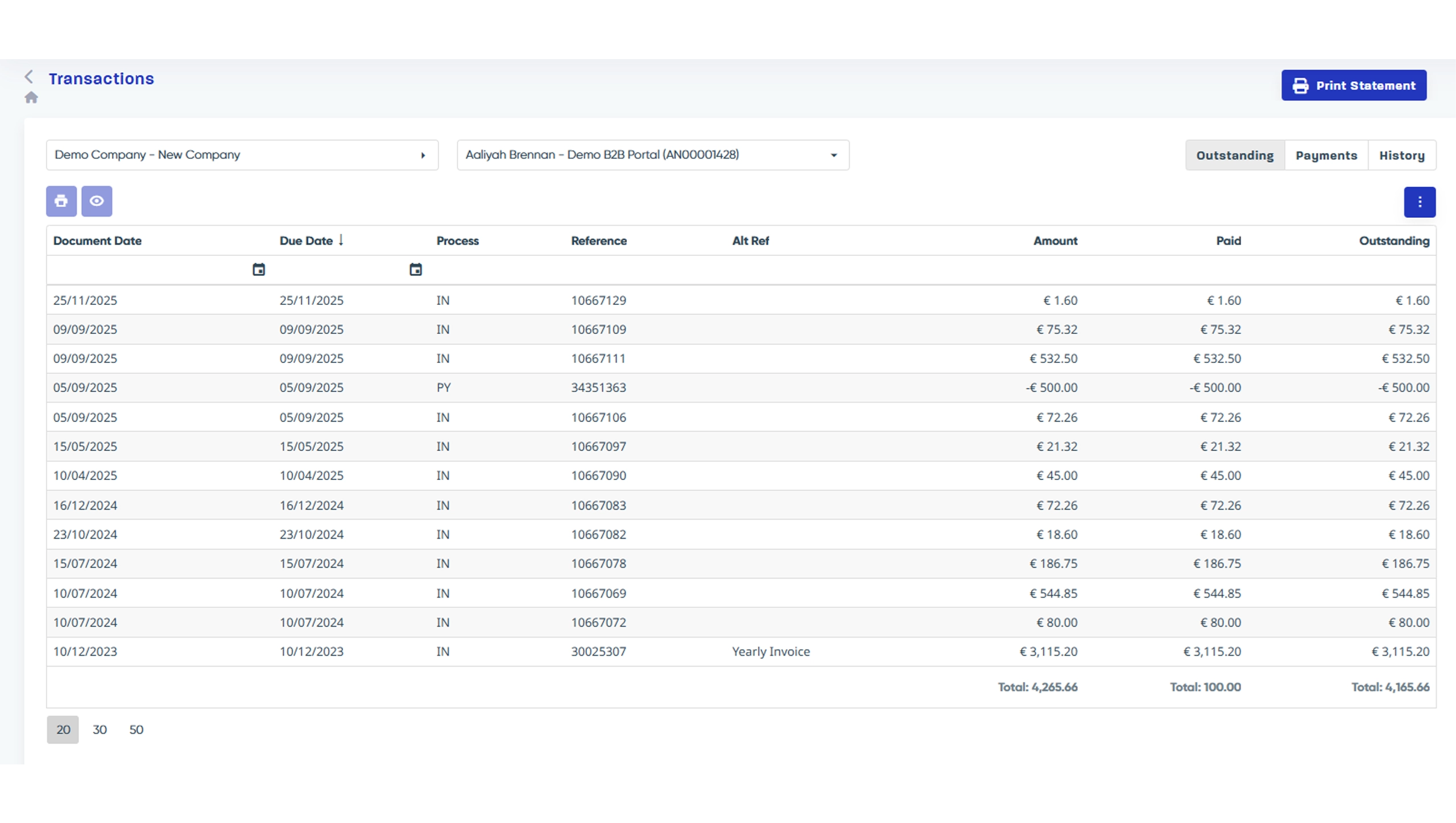Go to home via house icon

pyautogui.click(x=31, y=98)
